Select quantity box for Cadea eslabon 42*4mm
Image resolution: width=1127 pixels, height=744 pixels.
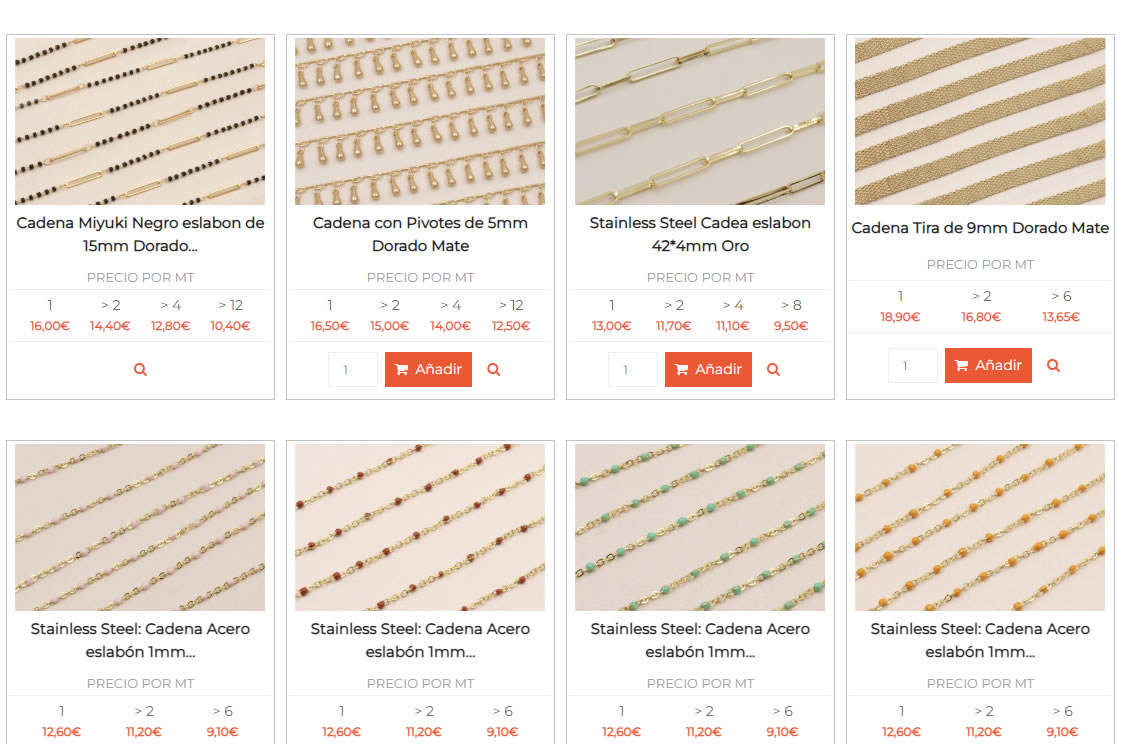[632, 369]
